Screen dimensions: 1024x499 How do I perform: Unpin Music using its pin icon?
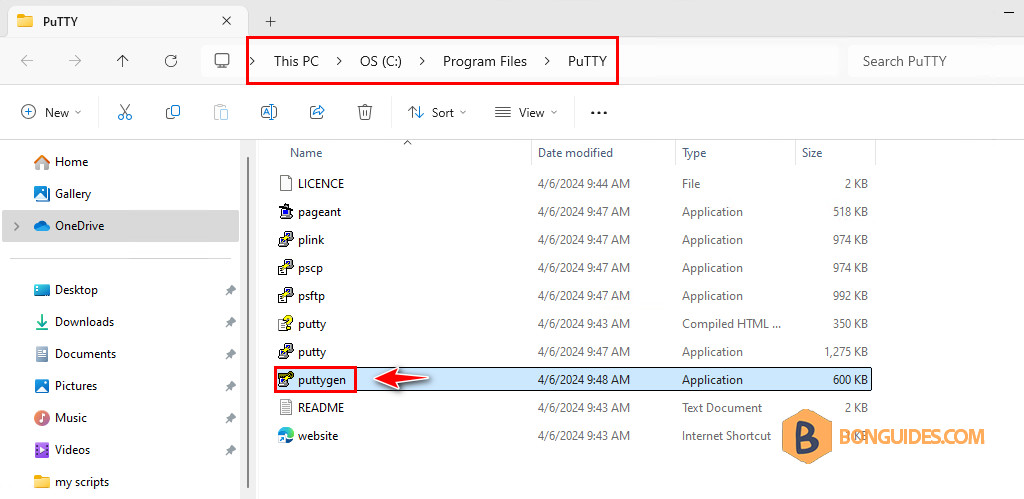pos(230,418)
